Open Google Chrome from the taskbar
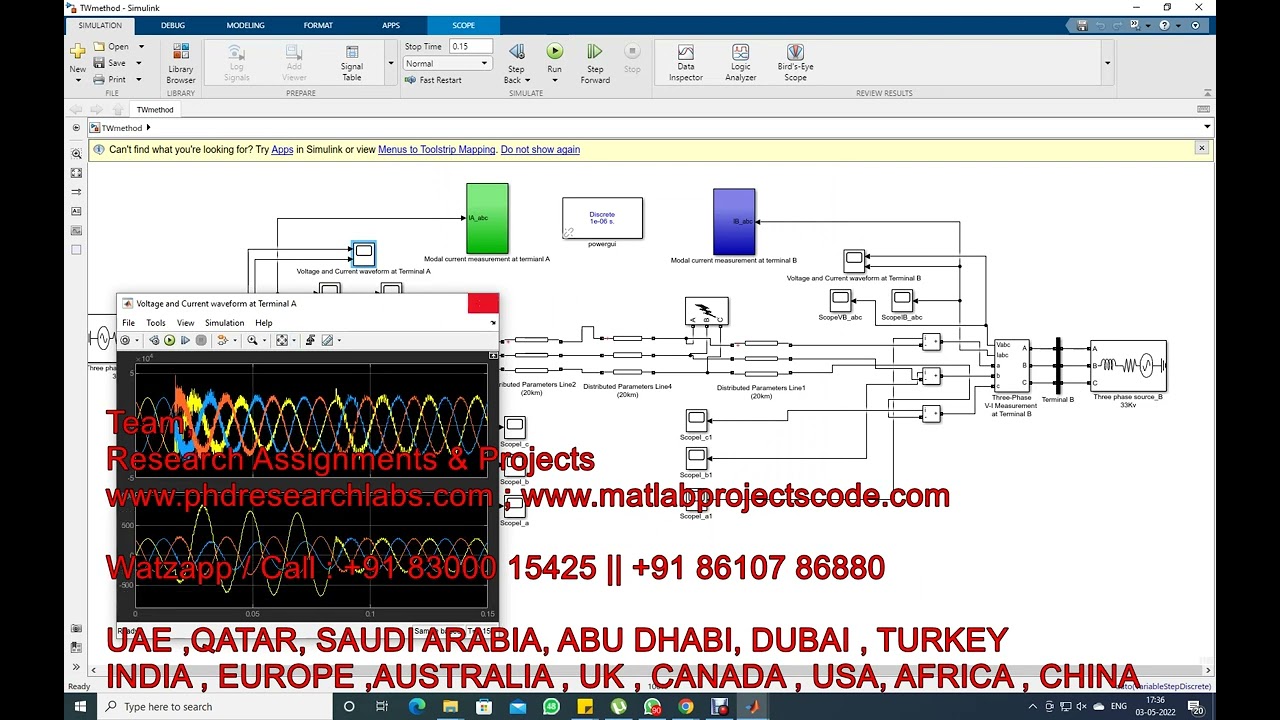Image resolution: width=1280 pixels, height=720 pixels. pos(686,707)
